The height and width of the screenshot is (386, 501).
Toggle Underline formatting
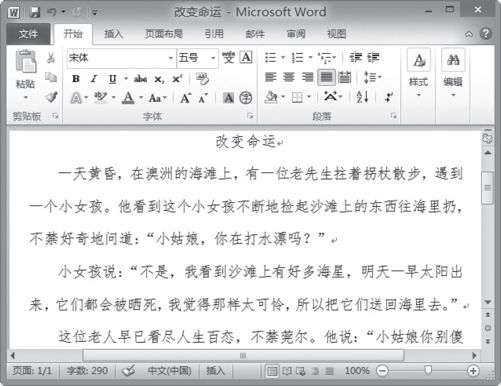pos(113,79)
